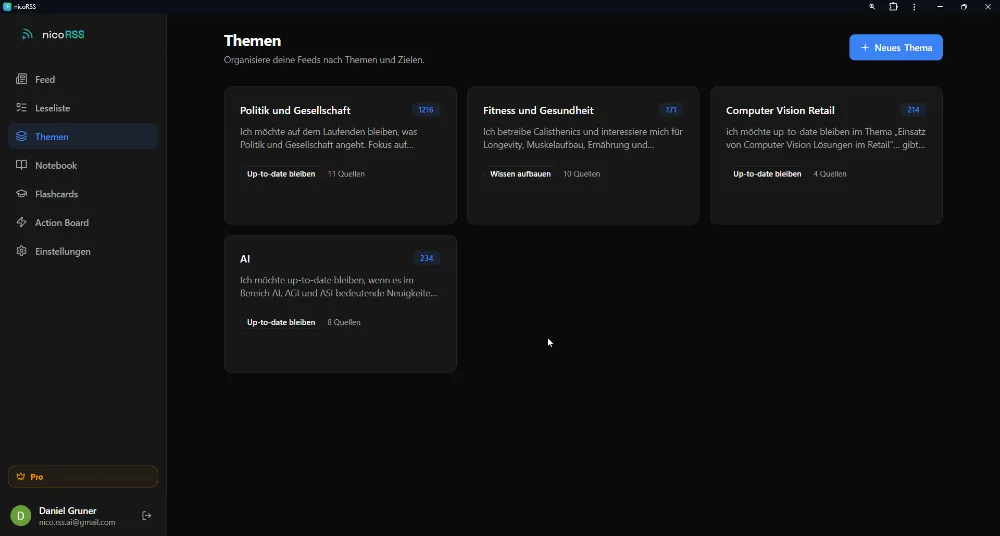Click the AI card description text
This screenshot has height=536, width=1000.
tap(339, 287)
